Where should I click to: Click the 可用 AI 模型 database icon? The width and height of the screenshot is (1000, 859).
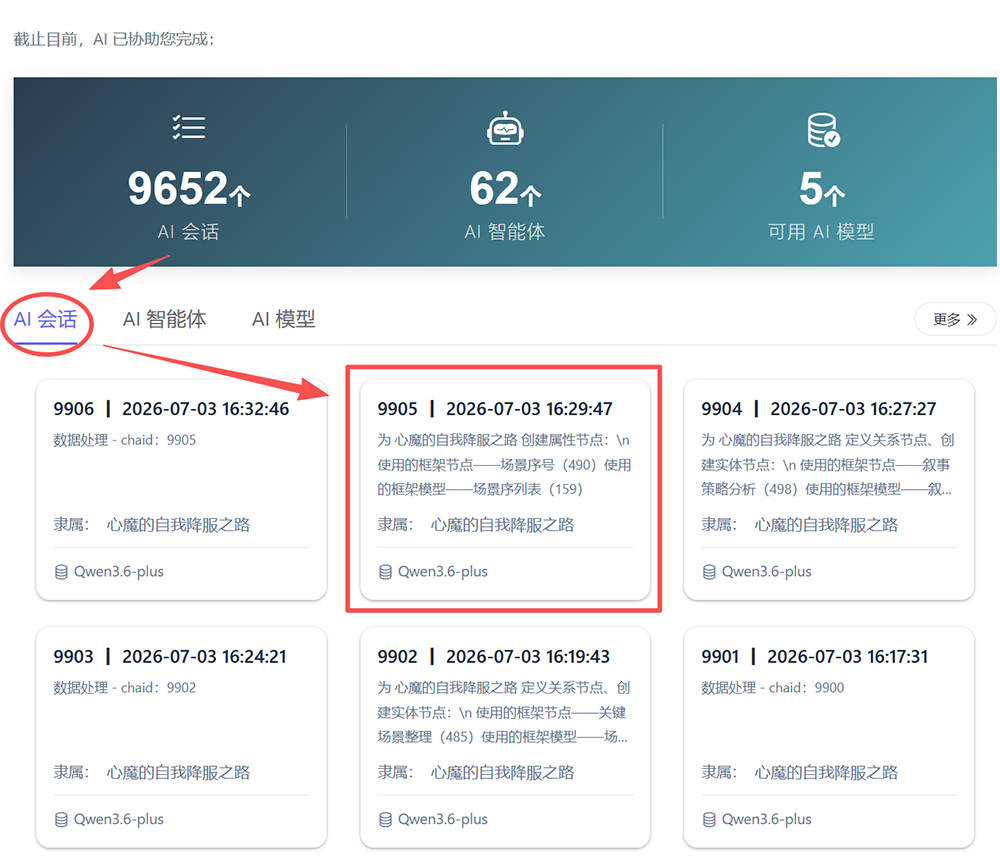[823, 130]
